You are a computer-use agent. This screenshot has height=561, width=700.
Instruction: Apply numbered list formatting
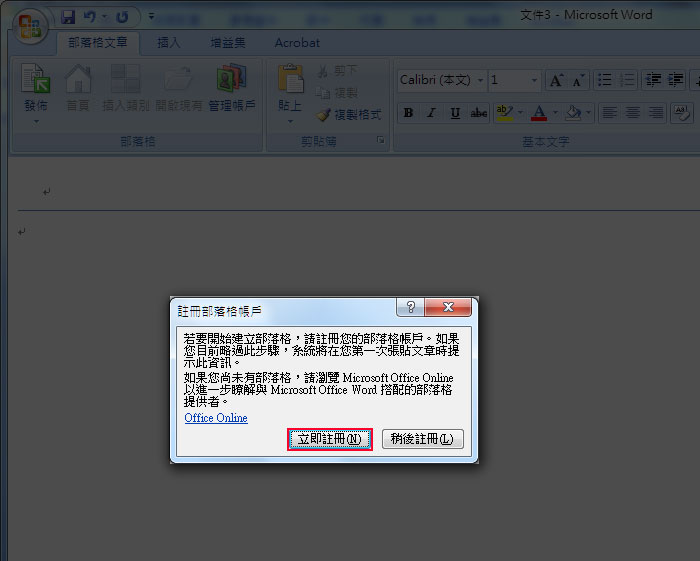[627, 80]
